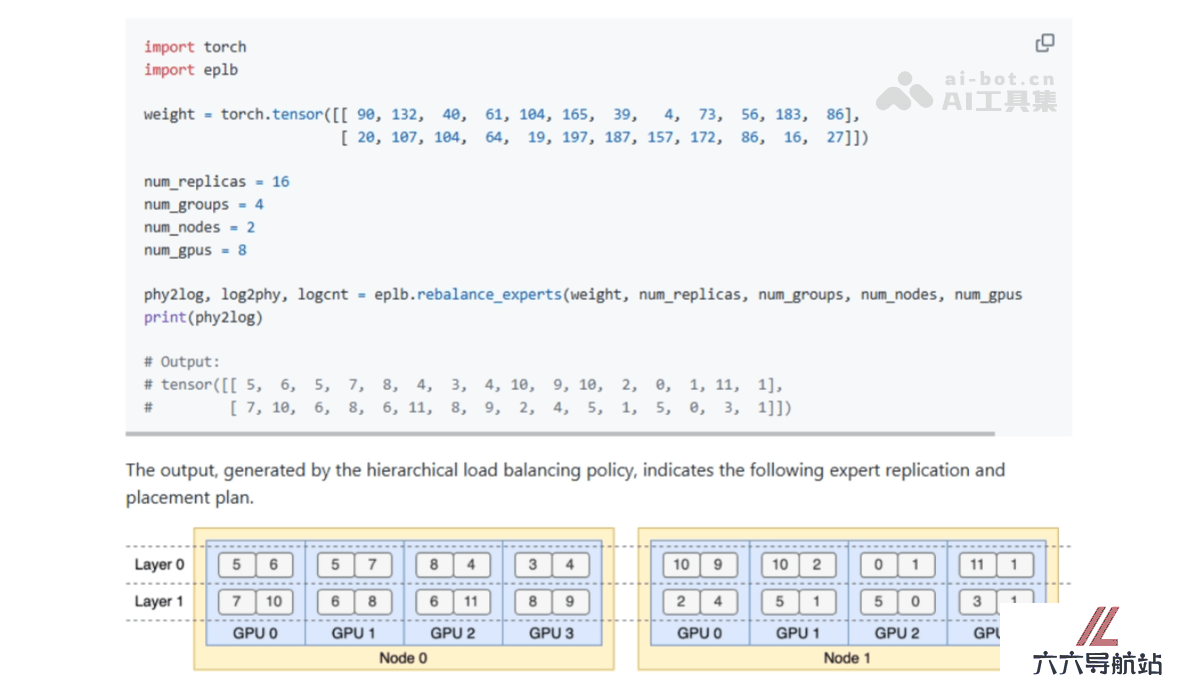The width and height of the screenshot is (1200, 675).
Task: Click expert box 9 in Node 1 GPU 0 Layer 0
Action: coord(718,565)
